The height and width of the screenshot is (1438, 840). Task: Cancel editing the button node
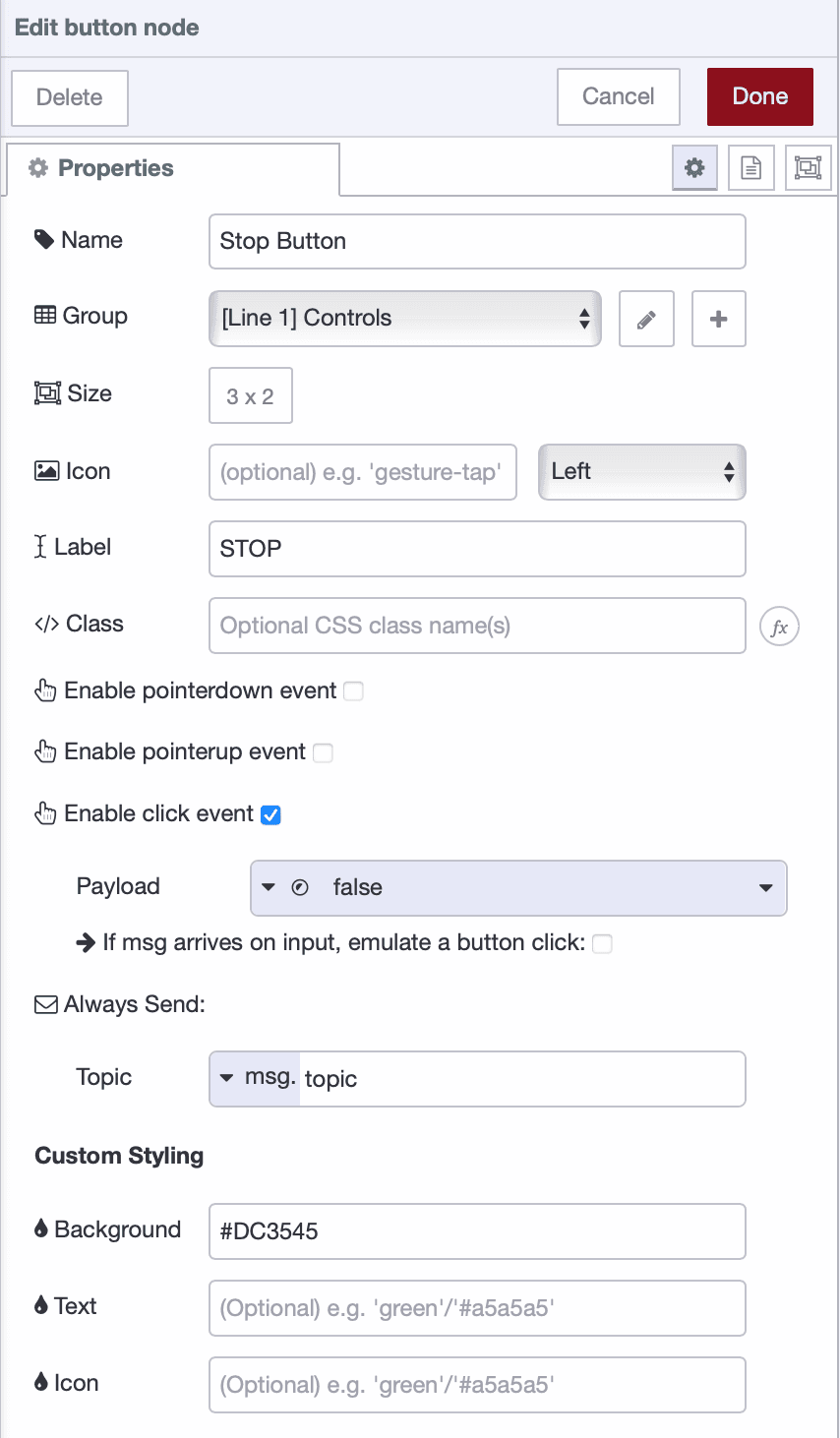click(618, 96)
